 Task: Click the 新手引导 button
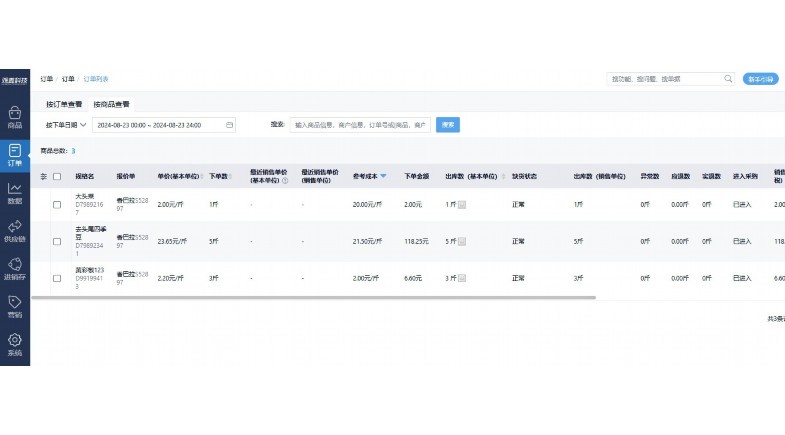click(x=760, y=79)
